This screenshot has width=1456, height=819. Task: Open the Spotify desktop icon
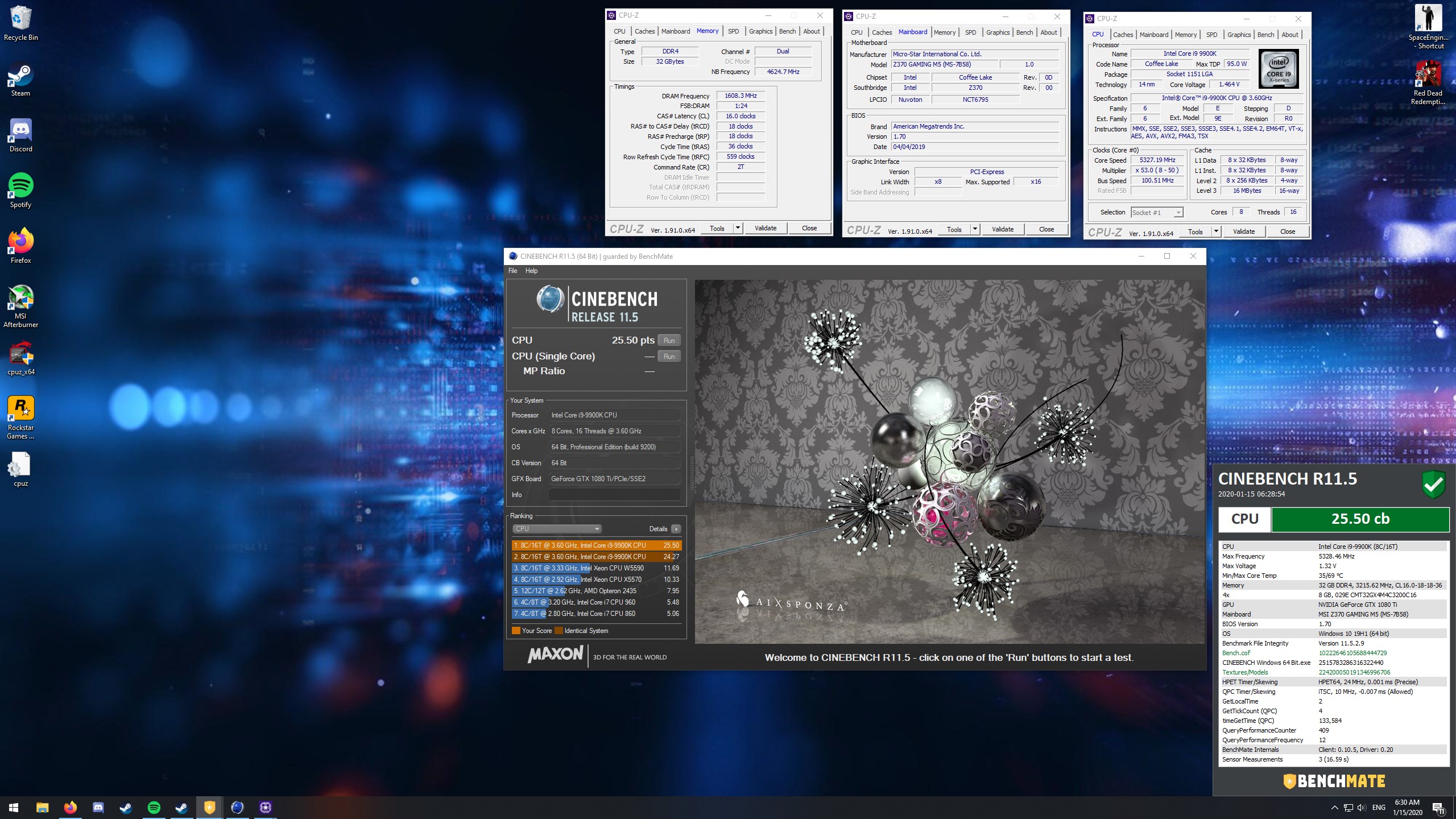pyautogui.click(x=21, y=191)
